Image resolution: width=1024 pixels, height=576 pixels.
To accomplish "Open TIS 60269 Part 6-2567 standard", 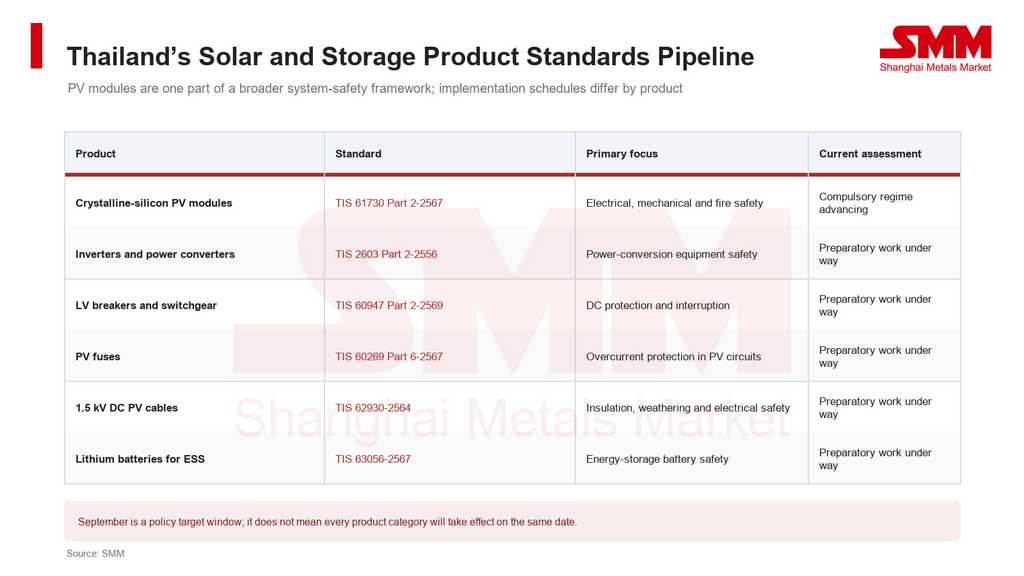I will (389, 357).
